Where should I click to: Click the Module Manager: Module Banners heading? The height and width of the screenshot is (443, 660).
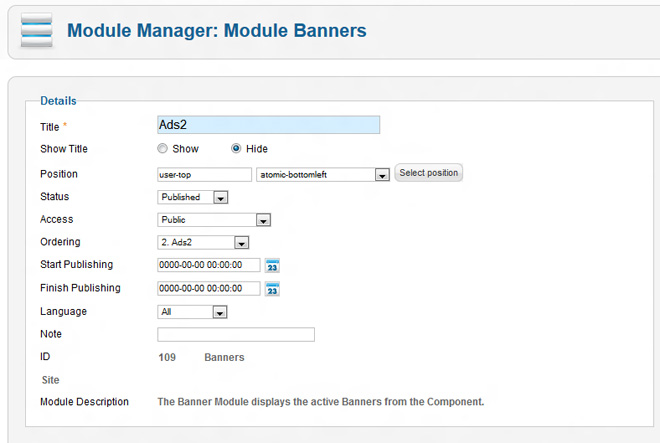216,31
